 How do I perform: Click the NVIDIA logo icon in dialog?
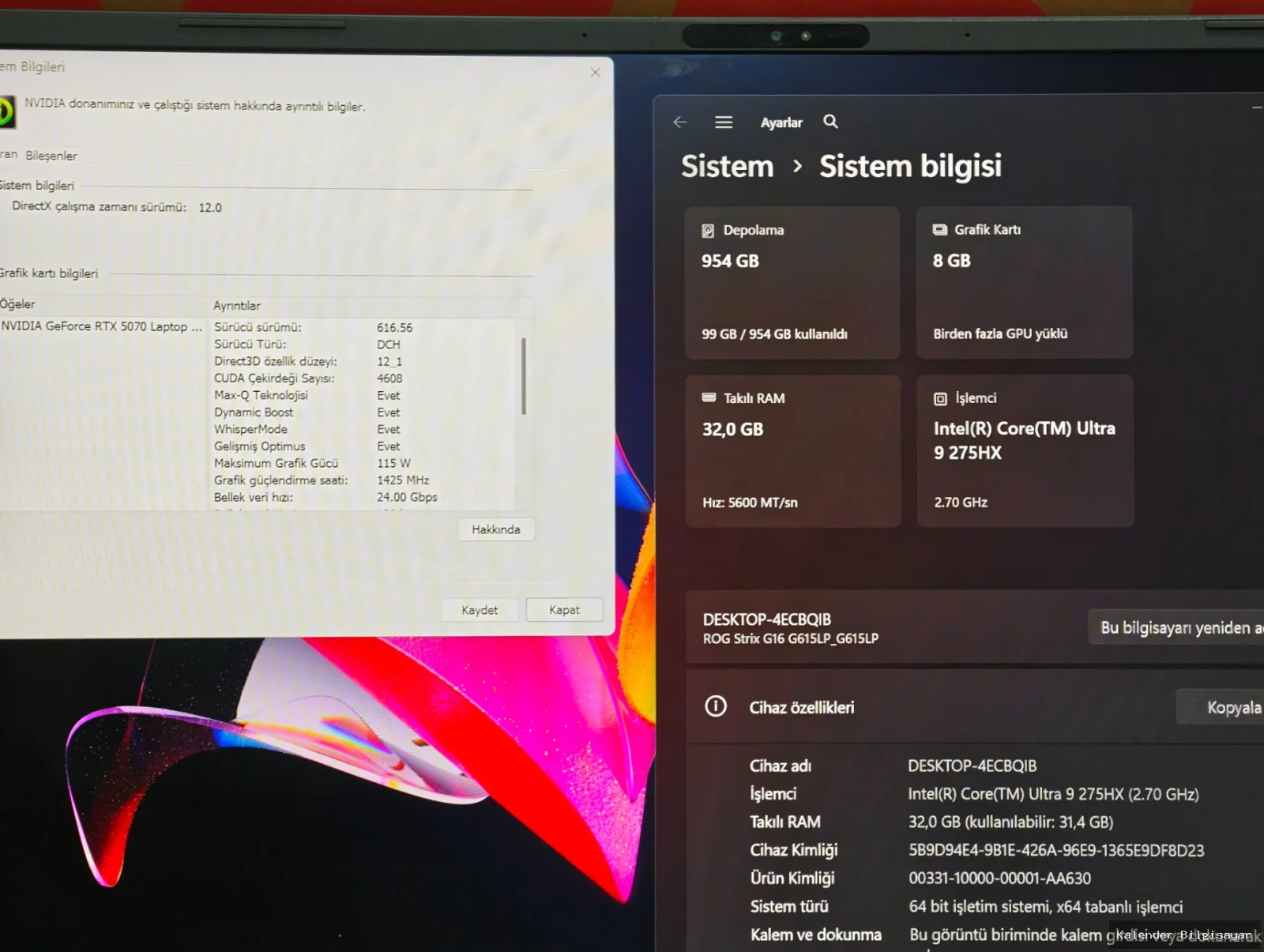6,111
